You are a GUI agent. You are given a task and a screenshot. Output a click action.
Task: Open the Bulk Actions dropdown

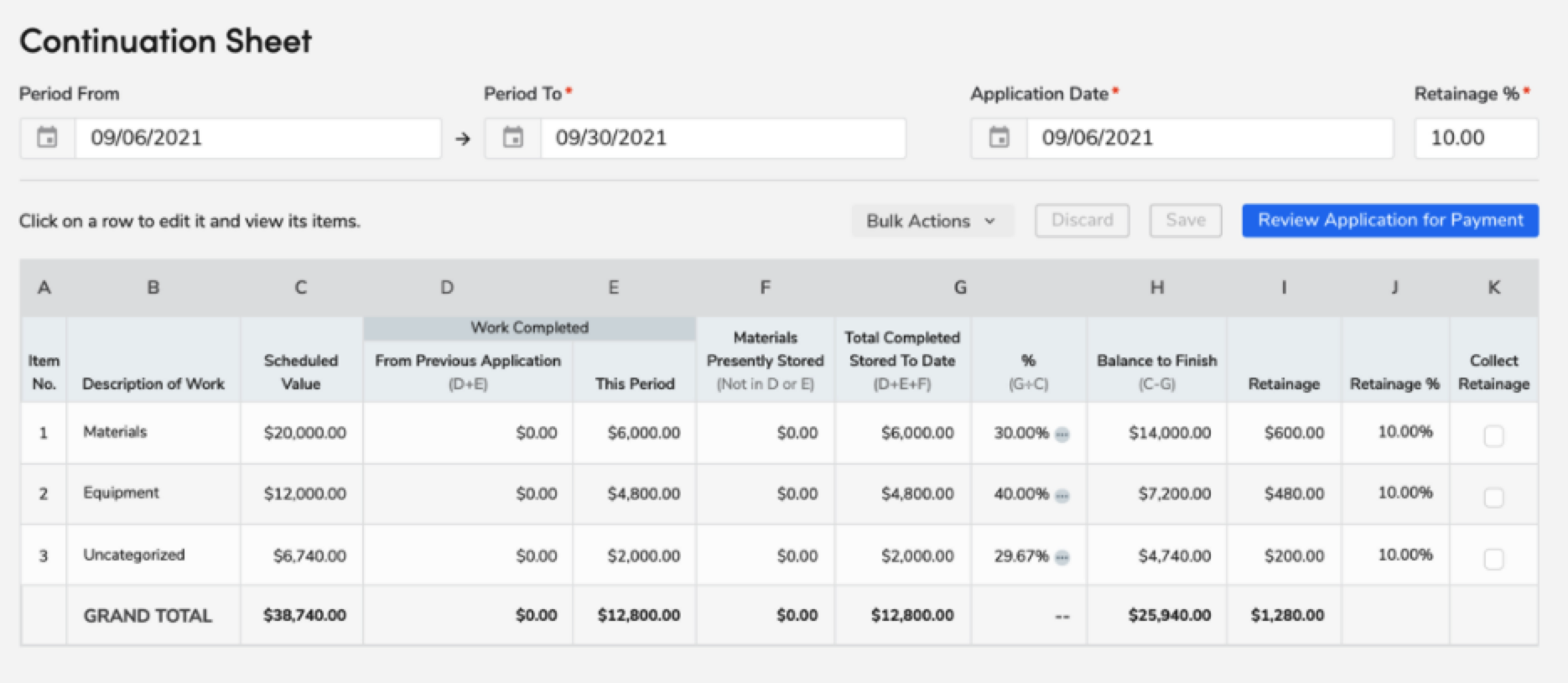pyautogui.click(x=932, y=221)
